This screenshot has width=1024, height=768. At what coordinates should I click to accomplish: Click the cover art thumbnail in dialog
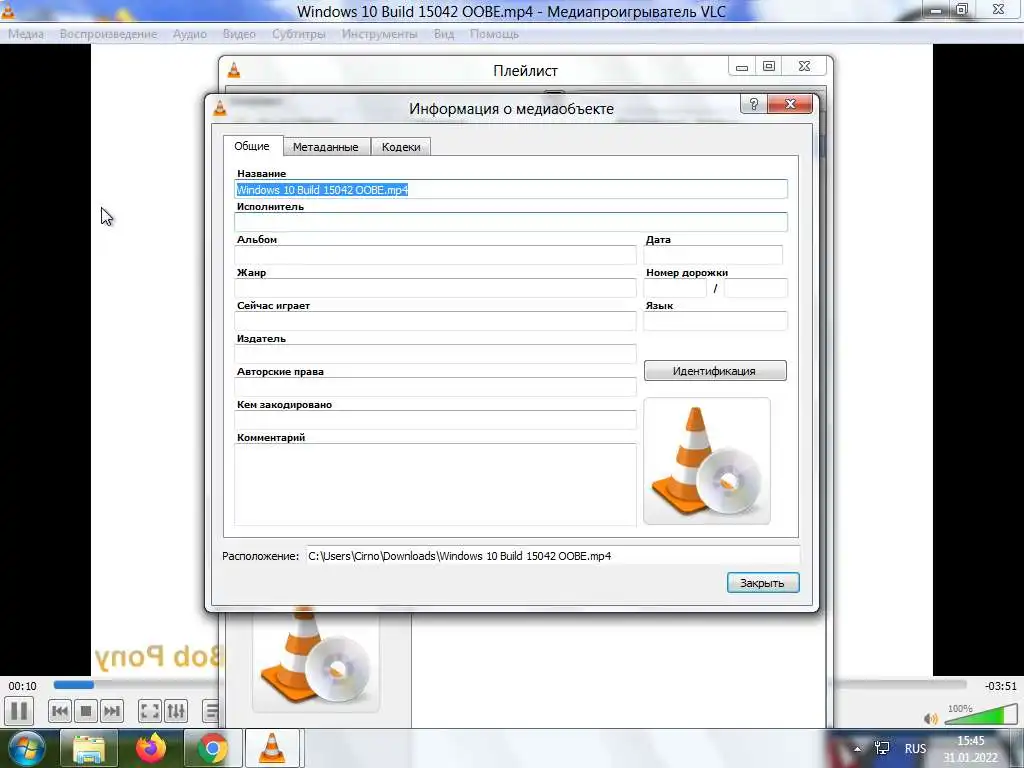point(707,461)
